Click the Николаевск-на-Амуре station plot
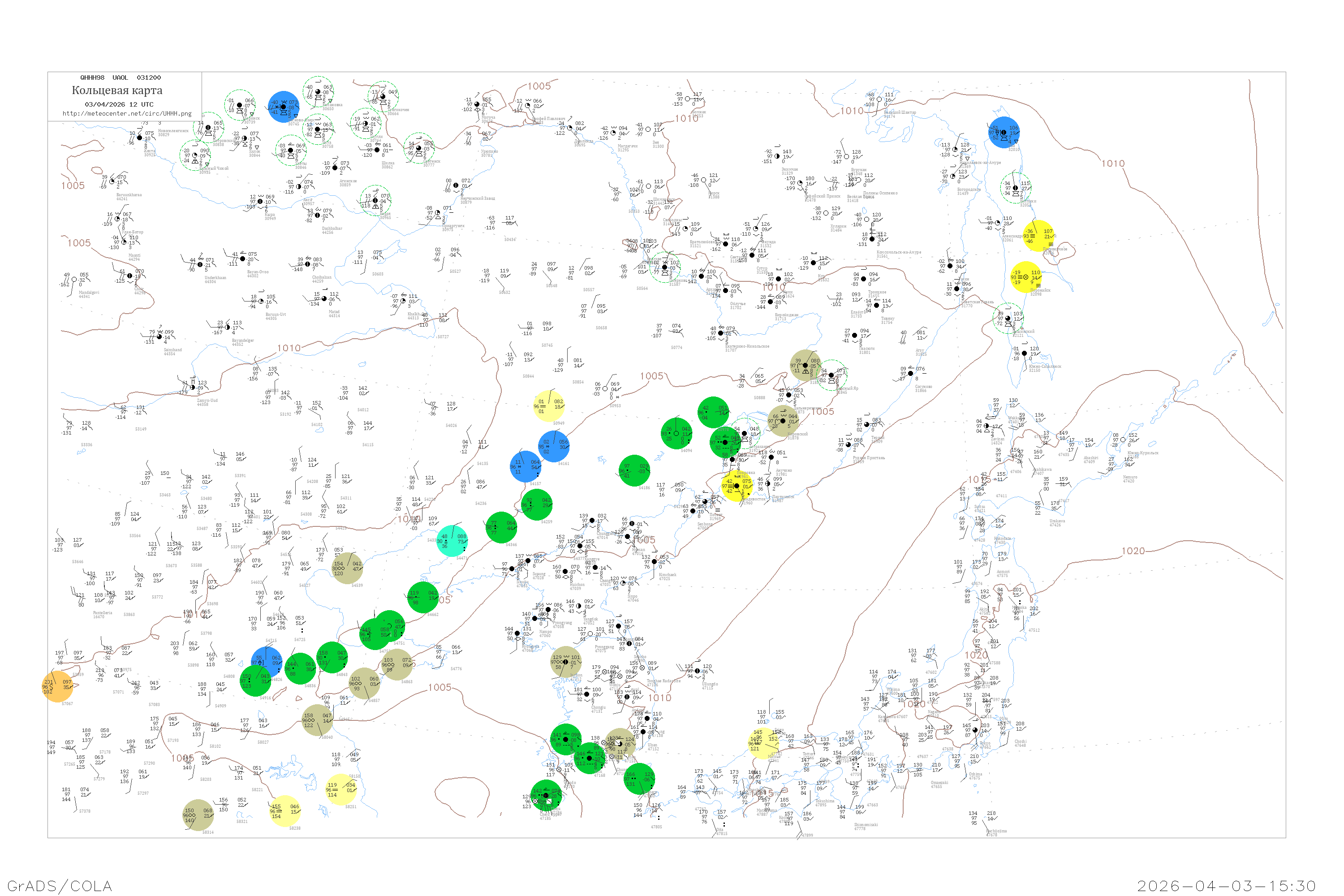1344x896 pixels. point(956,150)
